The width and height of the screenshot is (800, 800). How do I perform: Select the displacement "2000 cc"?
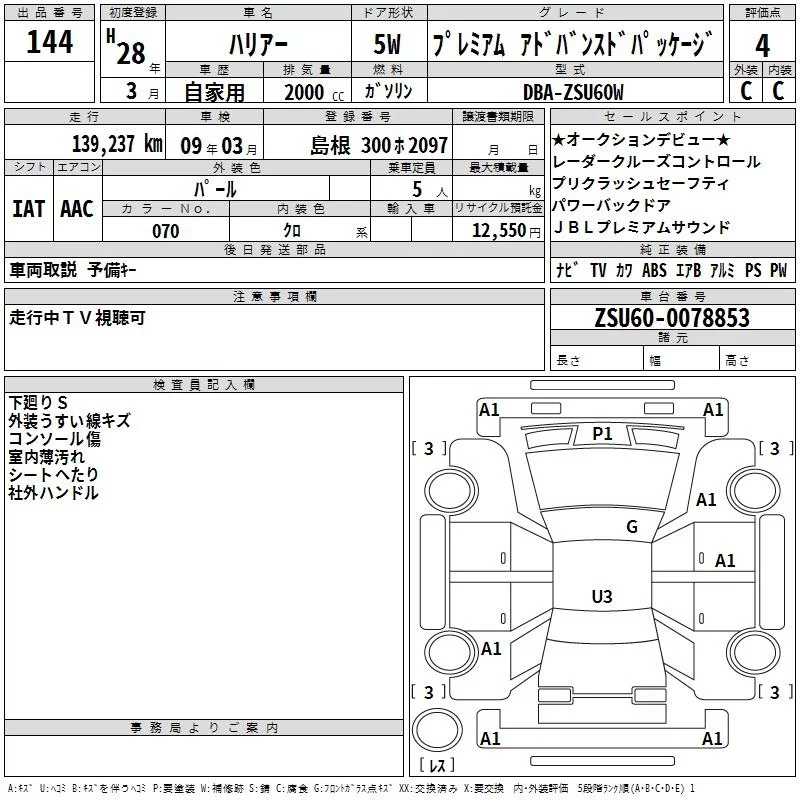click(x=314, y=92)
